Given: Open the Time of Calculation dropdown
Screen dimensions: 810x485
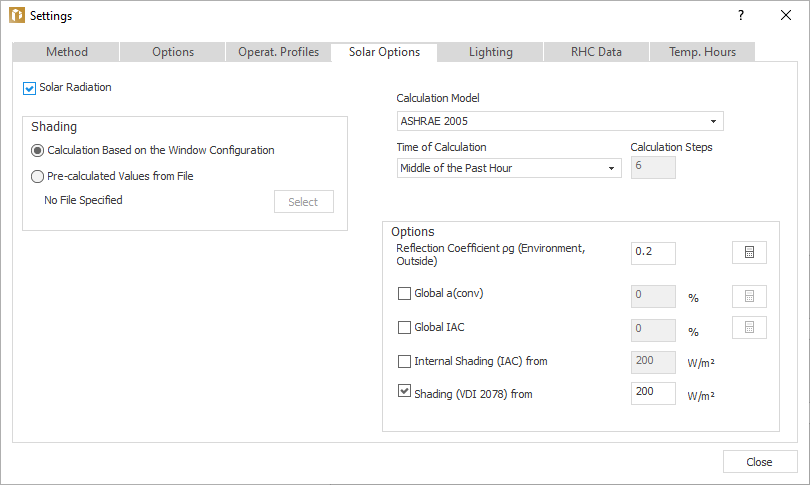Looking at the screenshot, I should pyautogui.click(x=509, y=168).
